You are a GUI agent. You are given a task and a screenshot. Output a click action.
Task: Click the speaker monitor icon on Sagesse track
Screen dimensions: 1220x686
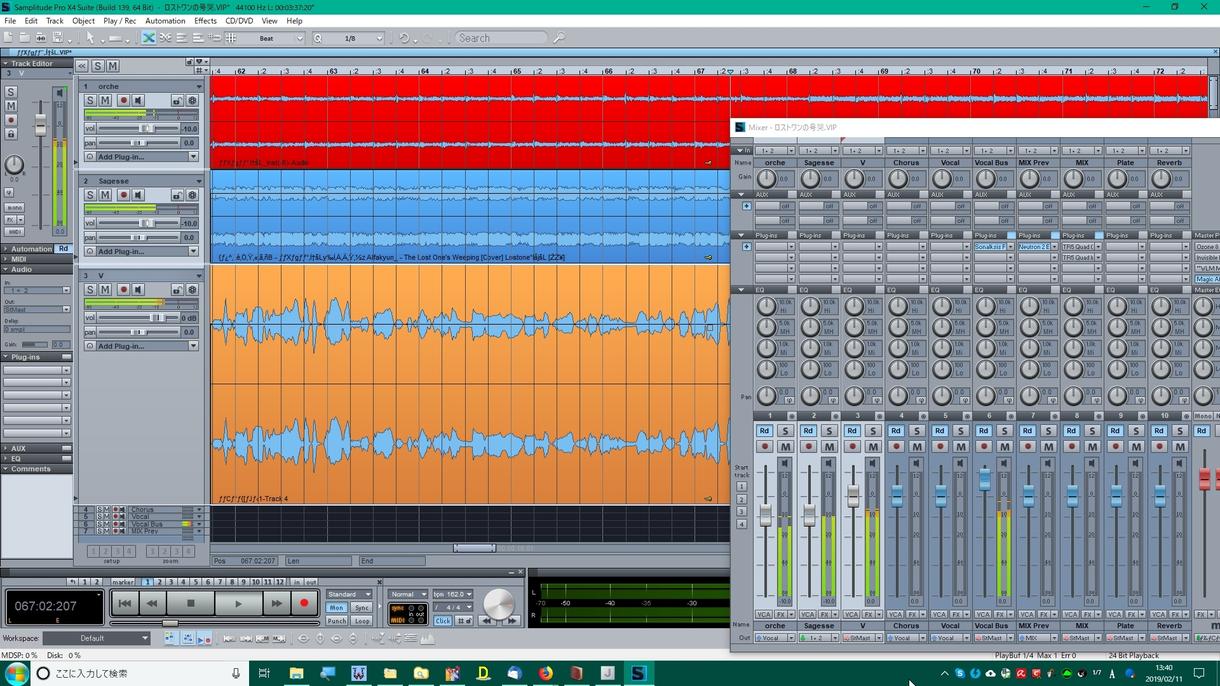(139, 195)
